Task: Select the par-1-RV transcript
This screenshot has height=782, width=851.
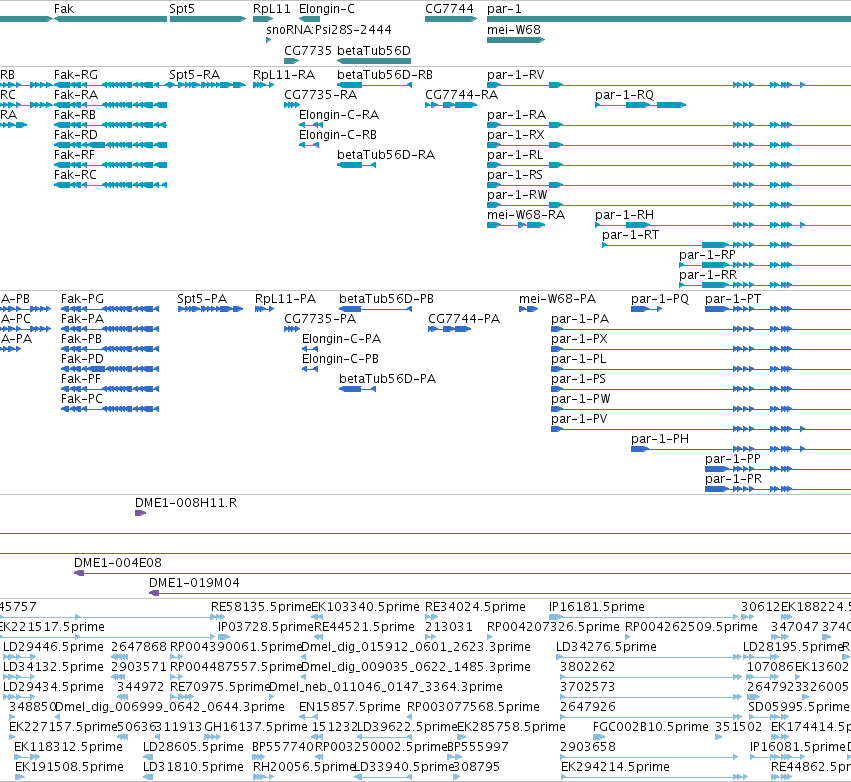Action: [669, 85]
